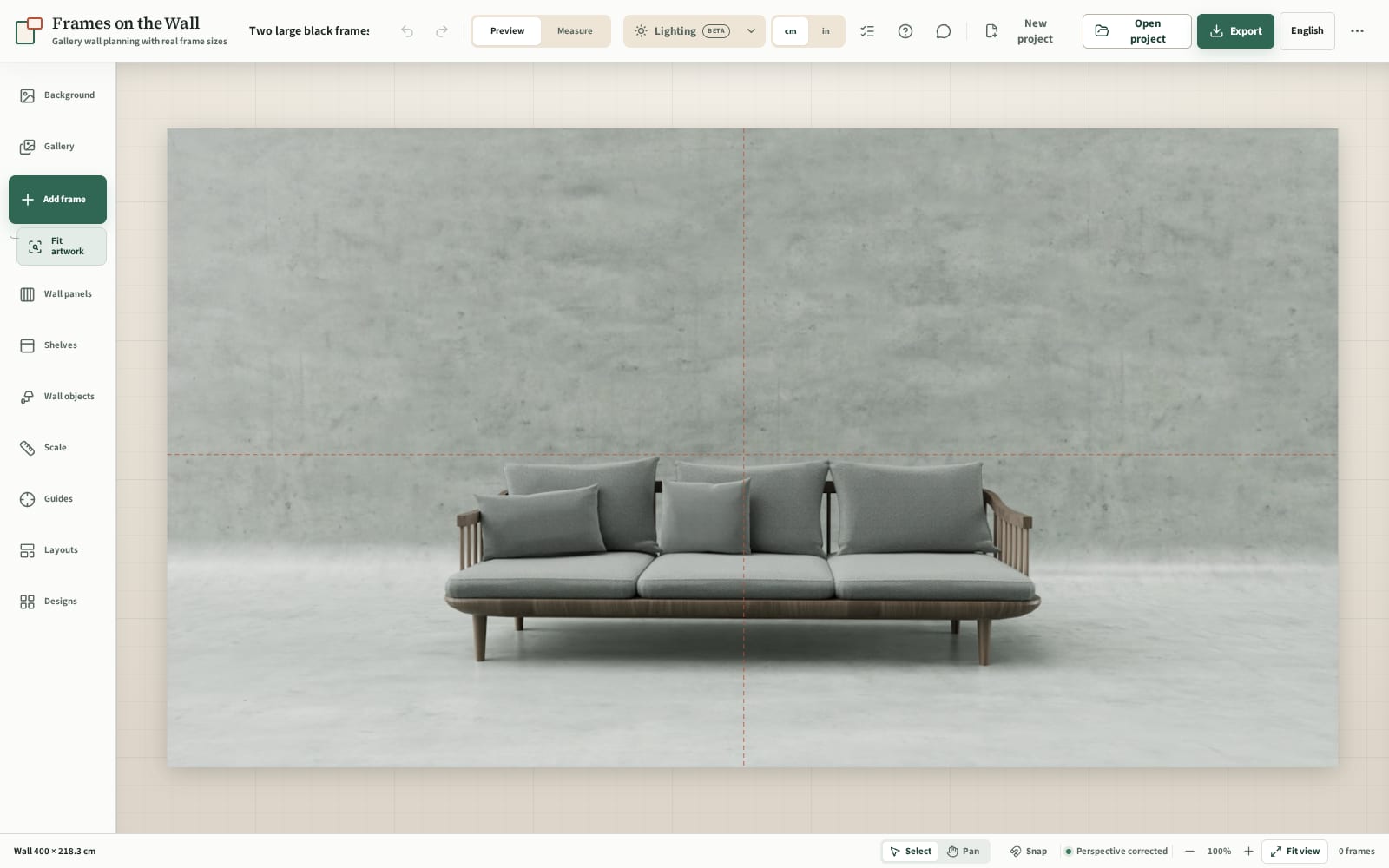
Task: Click the zoom out minus button
Action: click(x=1189, y=852)
